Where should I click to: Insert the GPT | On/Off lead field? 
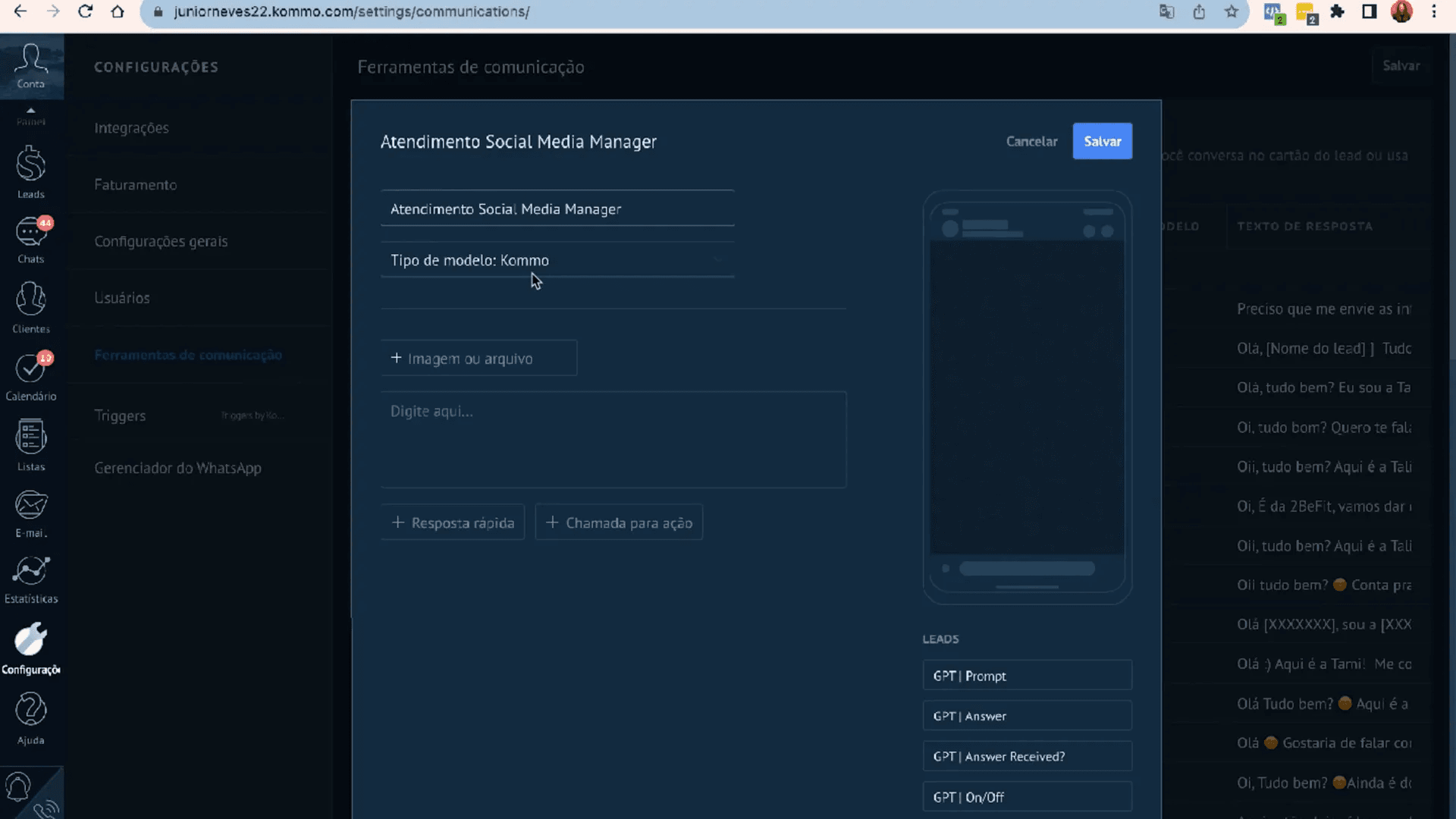click(1028, 797)
